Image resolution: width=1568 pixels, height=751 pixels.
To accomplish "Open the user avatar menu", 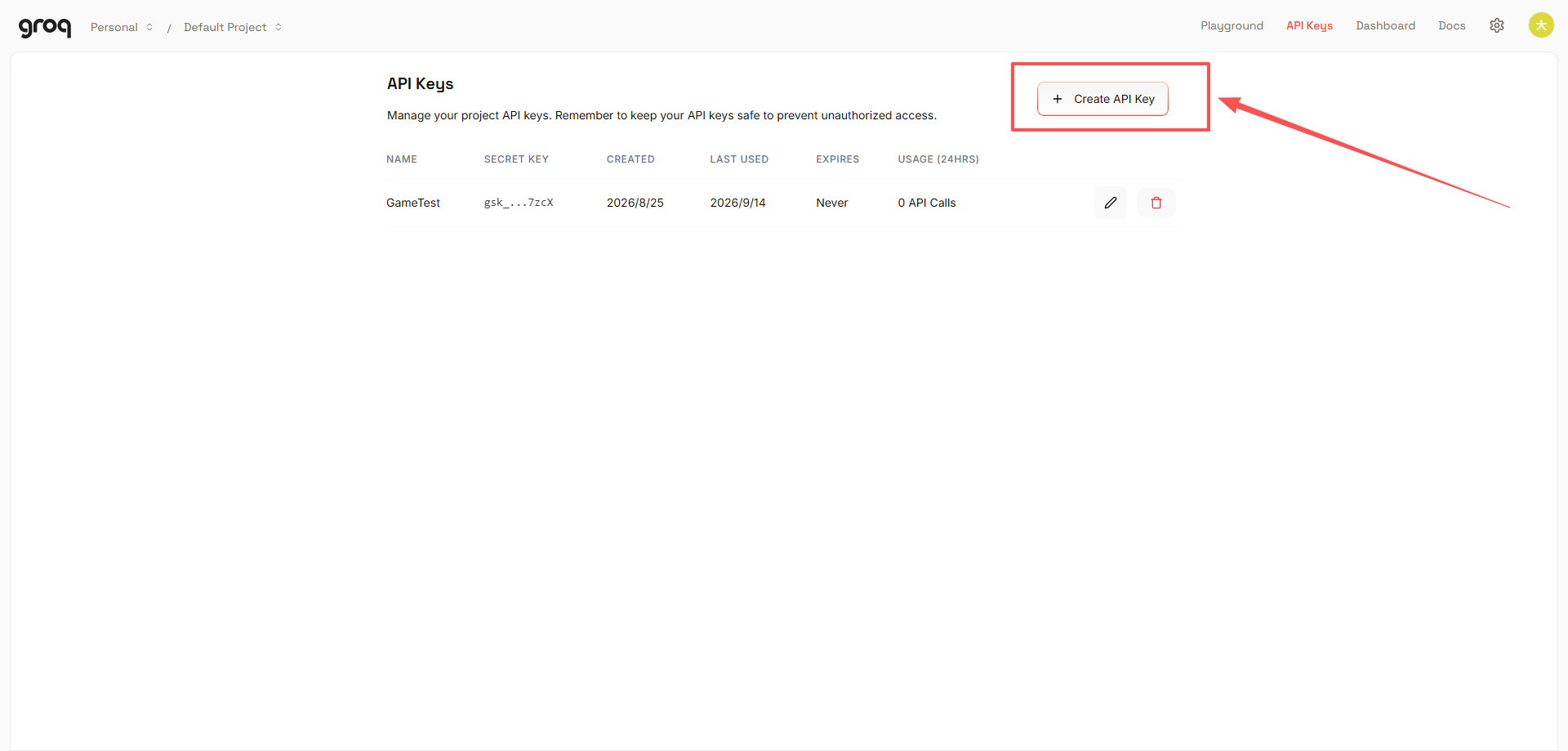I will (1541, 25).
